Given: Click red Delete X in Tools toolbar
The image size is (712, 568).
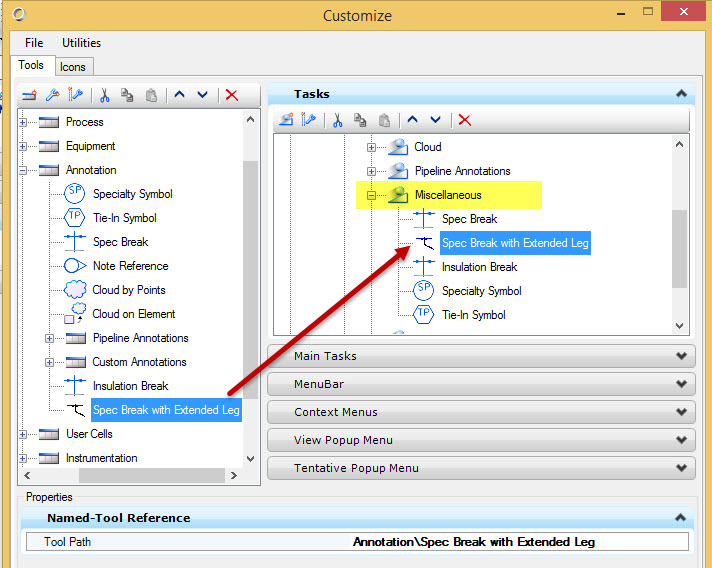Looking at the screenshot, I should [232, 95].
